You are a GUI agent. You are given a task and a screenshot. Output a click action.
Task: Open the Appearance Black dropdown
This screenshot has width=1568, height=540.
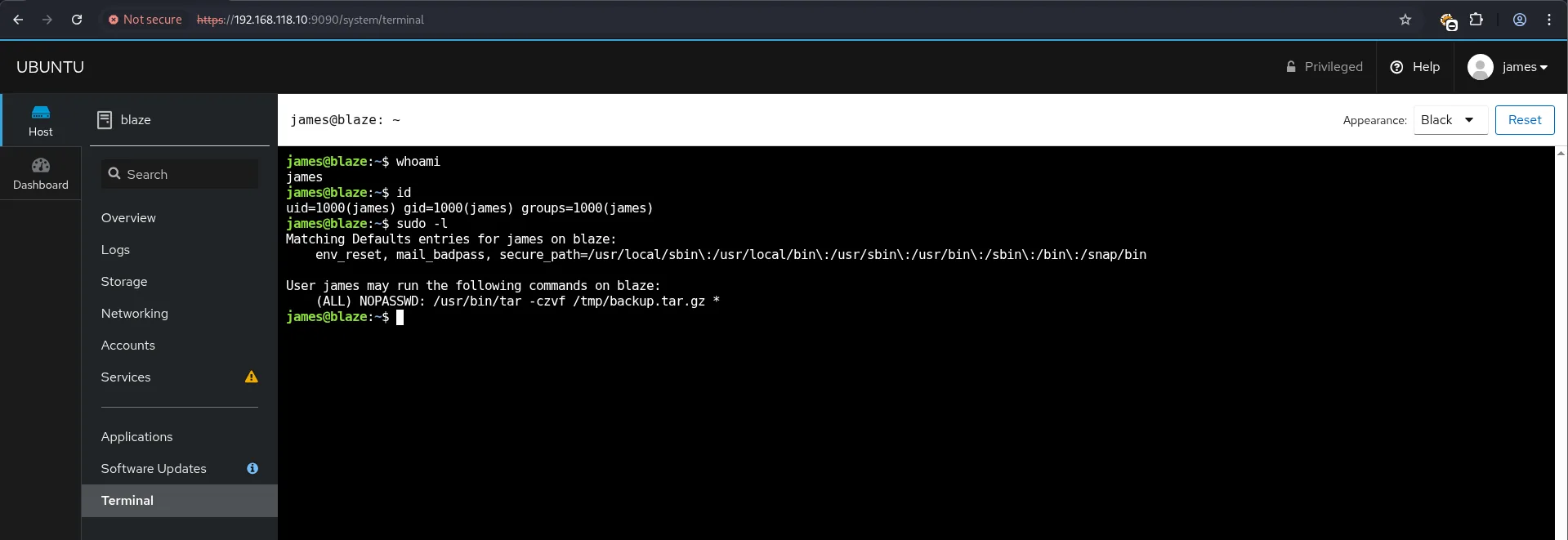click(1450, 120)
